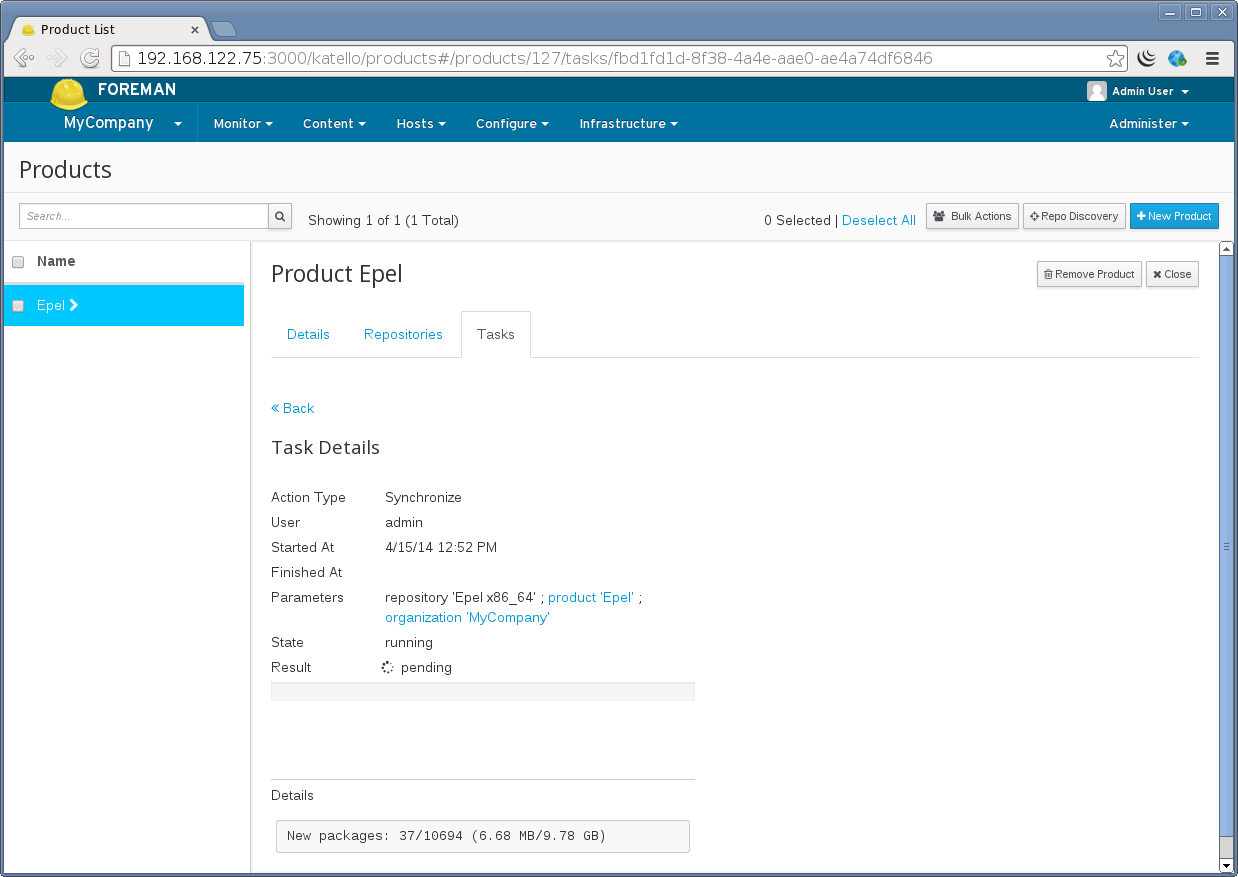Click the 'Showing 1 of 1 (1 Total)' text
Image resolution: width=1238 pixels, height=877 pixels.
(x=383, y=220)
